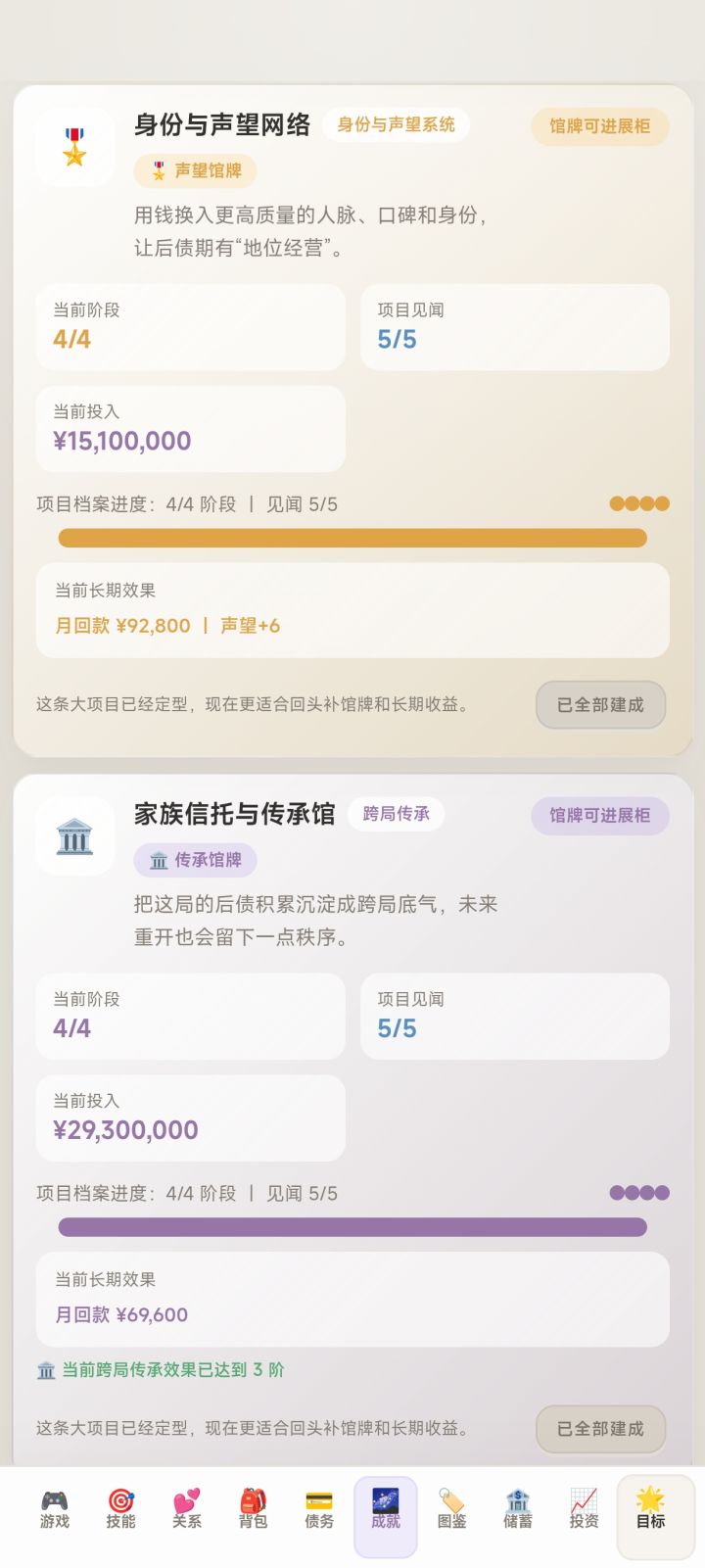Click the orange project progress bar
This screenshot has height=1568, width=705.
coord(352,538)
